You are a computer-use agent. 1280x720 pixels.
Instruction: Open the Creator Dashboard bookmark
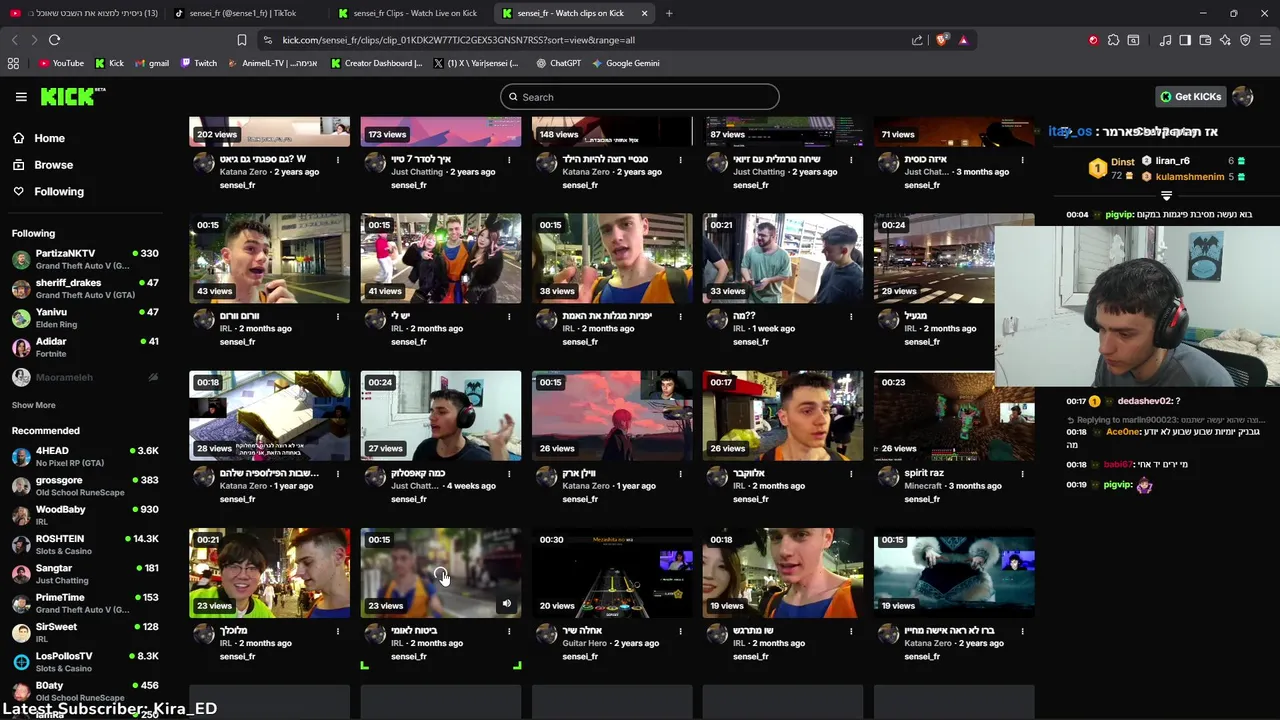pos(376,63)
